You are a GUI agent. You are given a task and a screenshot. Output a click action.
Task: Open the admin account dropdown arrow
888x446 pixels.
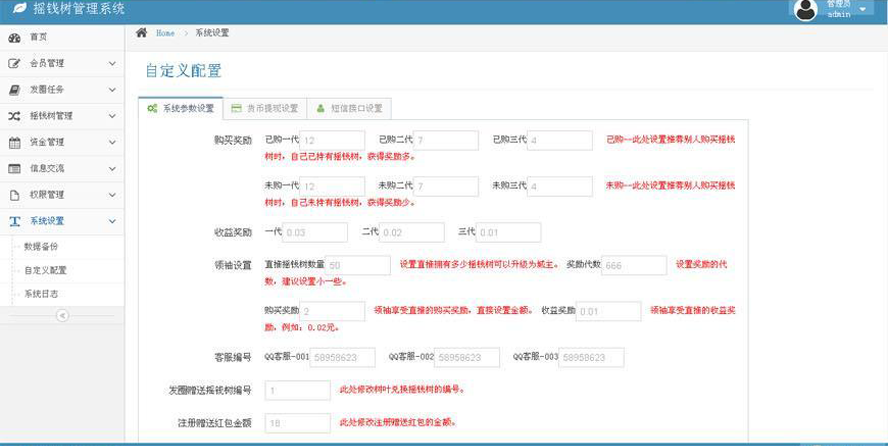tap(863, 10)
